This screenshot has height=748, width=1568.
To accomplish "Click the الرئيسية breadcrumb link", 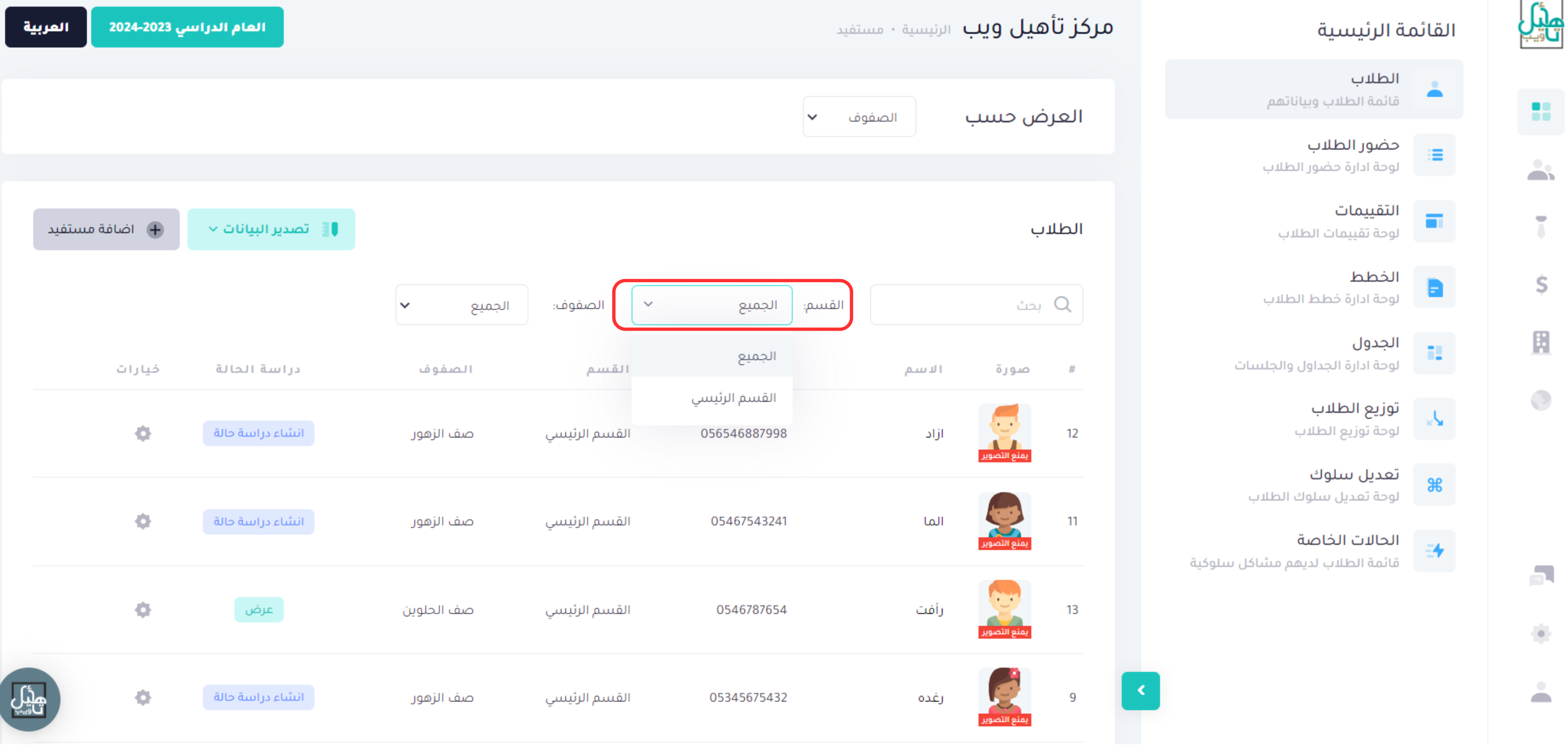I will coord(926,30).
